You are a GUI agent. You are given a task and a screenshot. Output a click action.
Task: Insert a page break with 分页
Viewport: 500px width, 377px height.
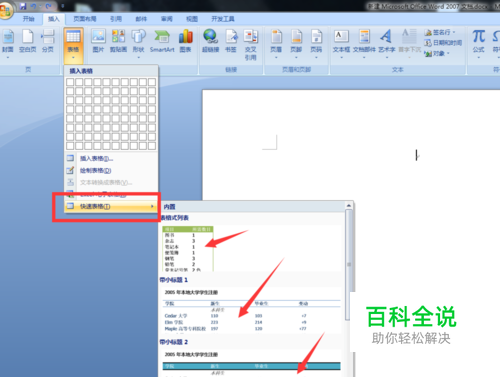pyautogui.click(x=48, y=42)
